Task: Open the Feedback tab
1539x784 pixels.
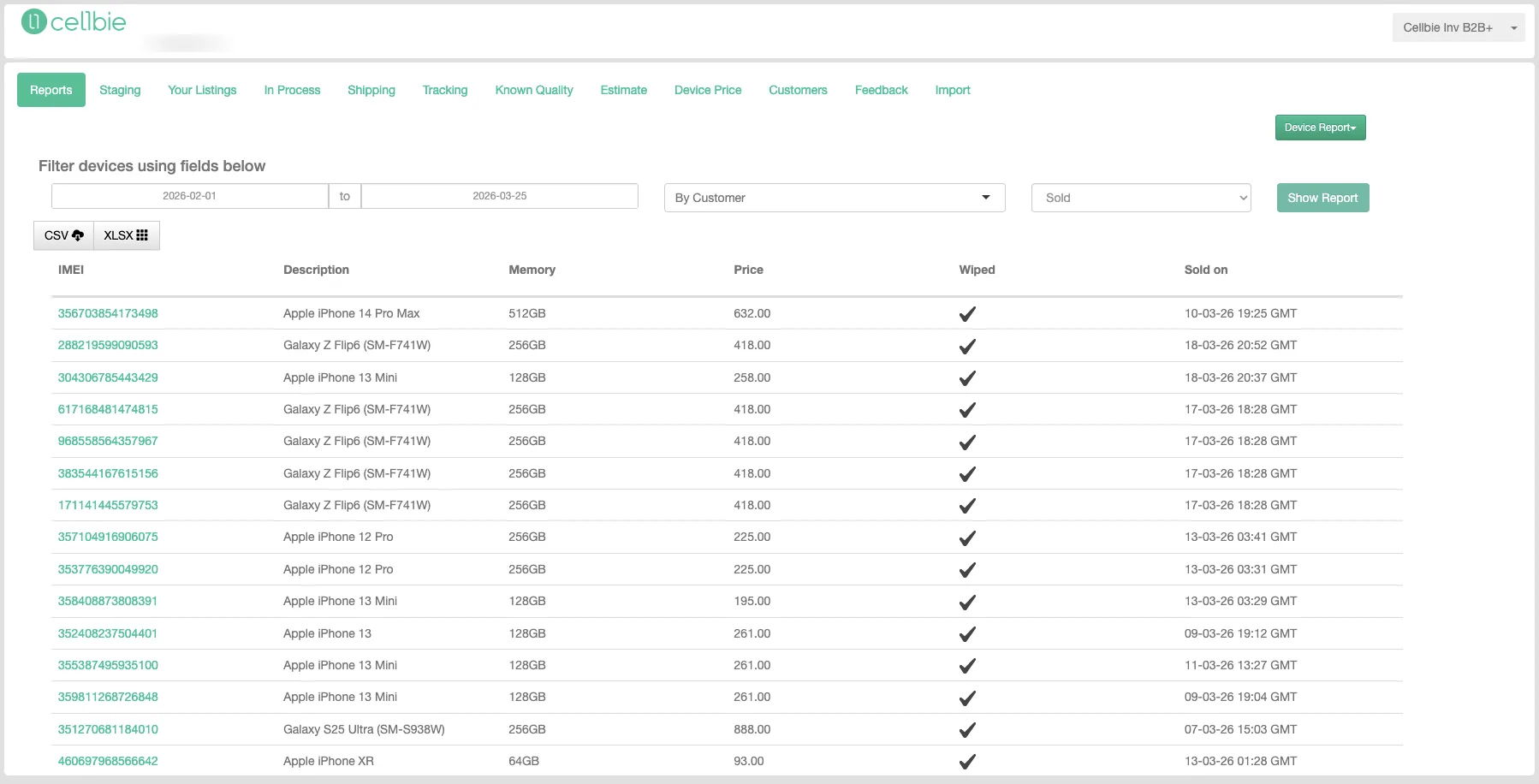Action: tap(882, 90)
